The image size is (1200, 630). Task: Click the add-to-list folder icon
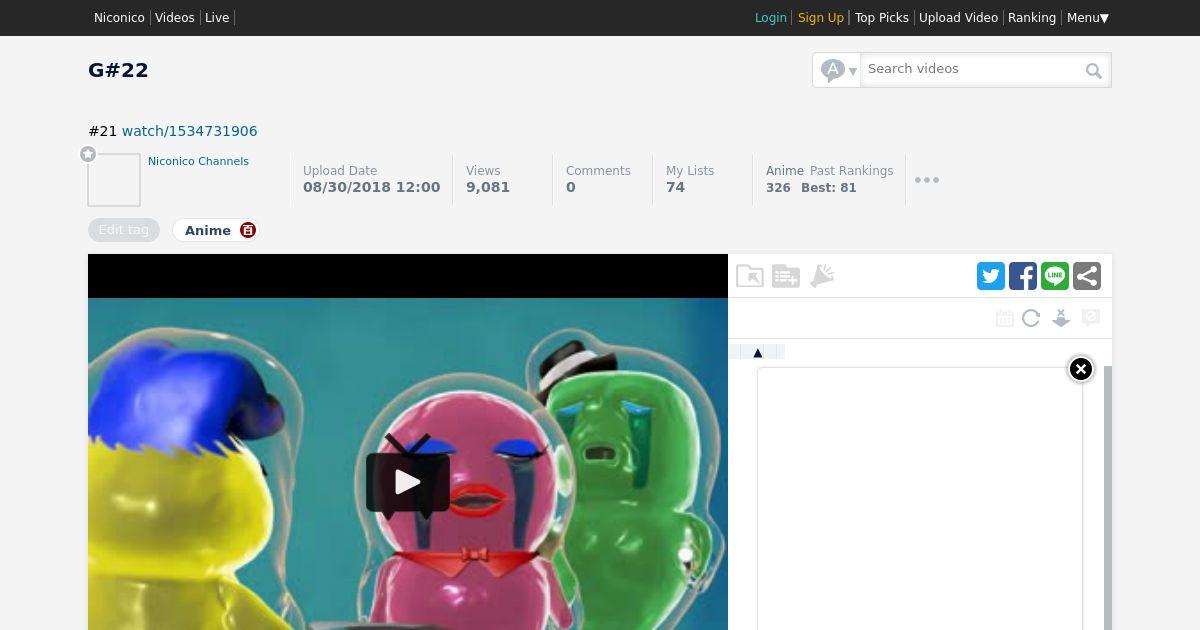786,276
